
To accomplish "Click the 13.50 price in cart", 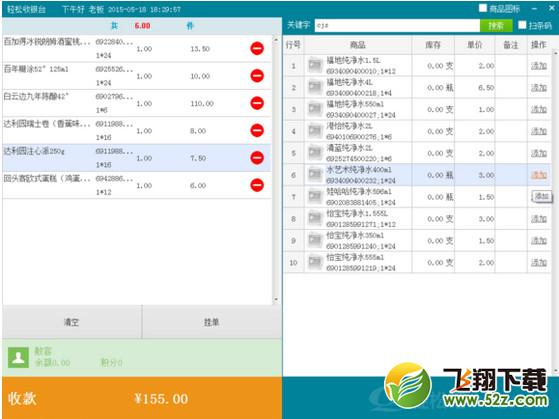I will coord(200,49).
